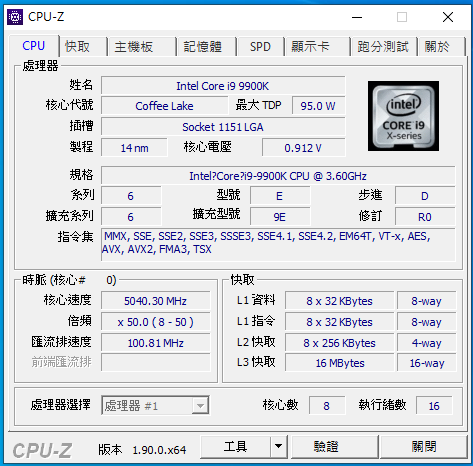
Task: Click the 關閉 button
Action: (x=424, y=446)
